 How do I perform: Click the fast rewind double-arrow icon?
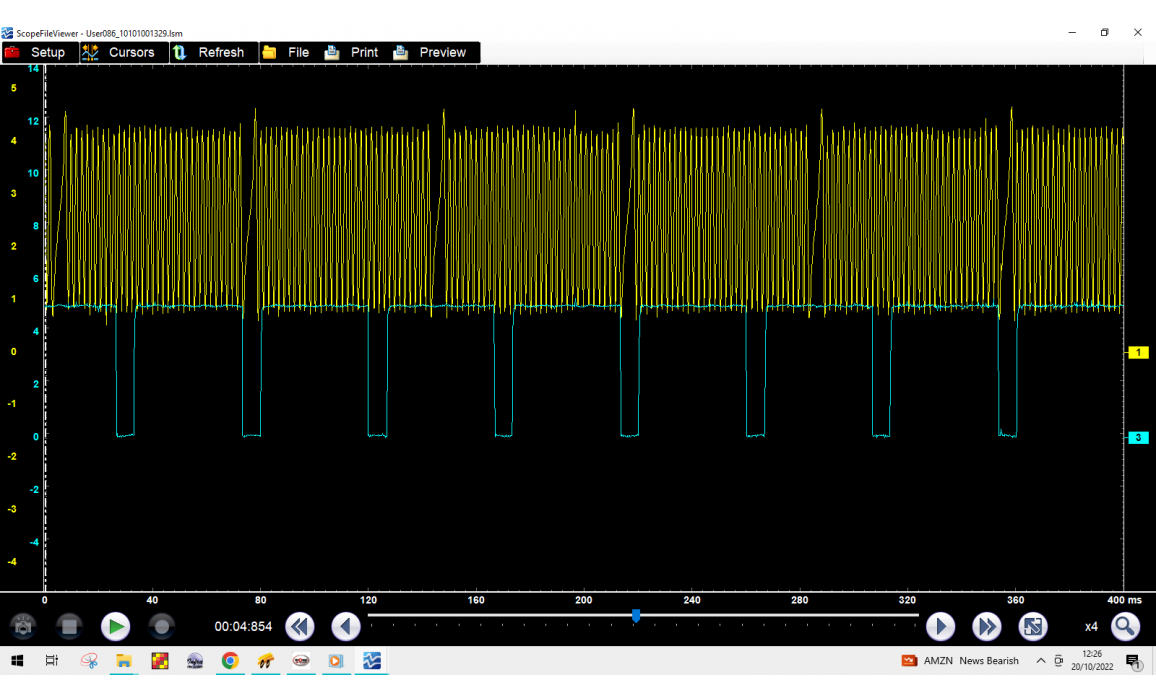pyautogui.click(x=299, y=627)
